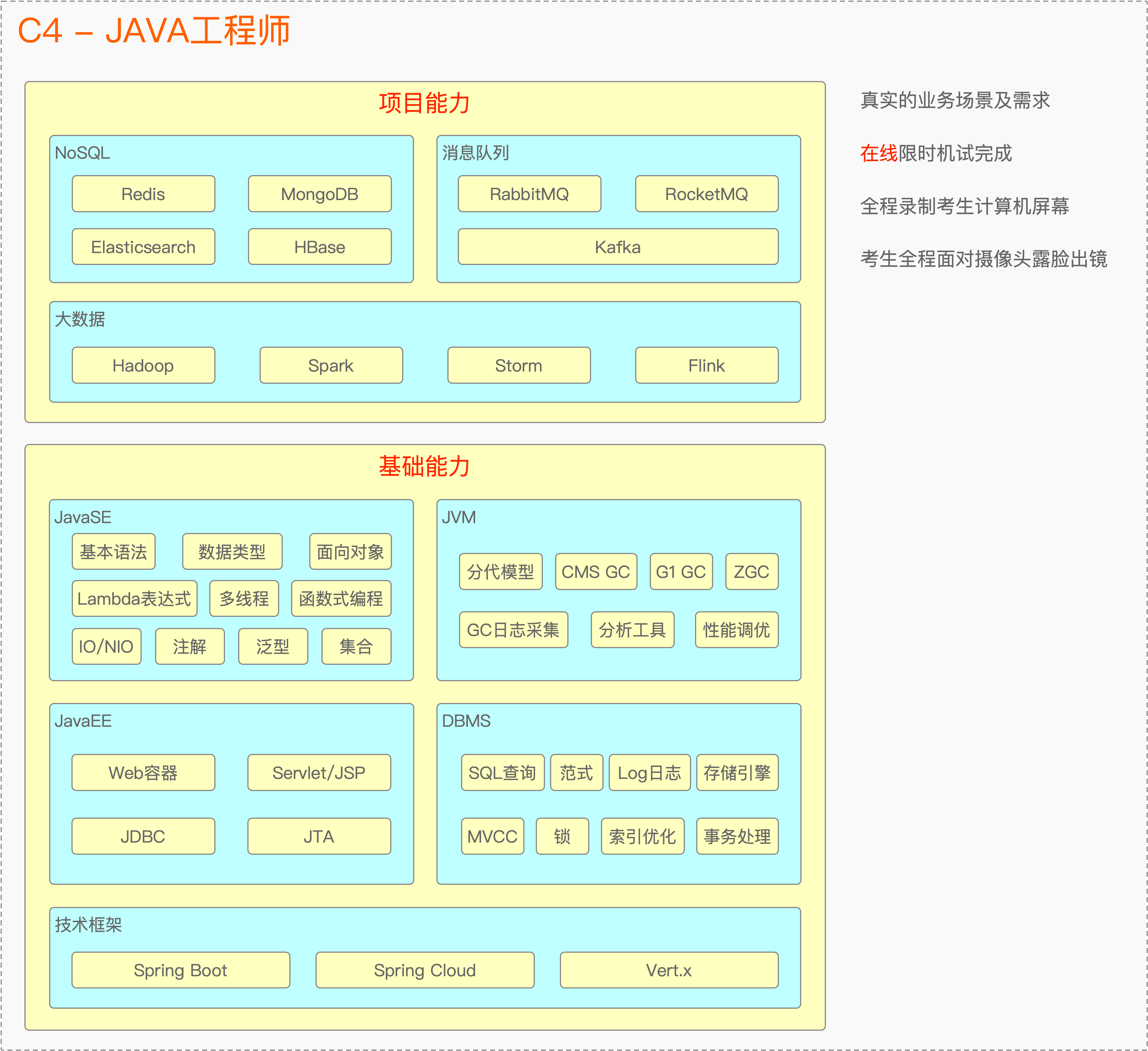Click the Flink box

click(x=706, y=365)
